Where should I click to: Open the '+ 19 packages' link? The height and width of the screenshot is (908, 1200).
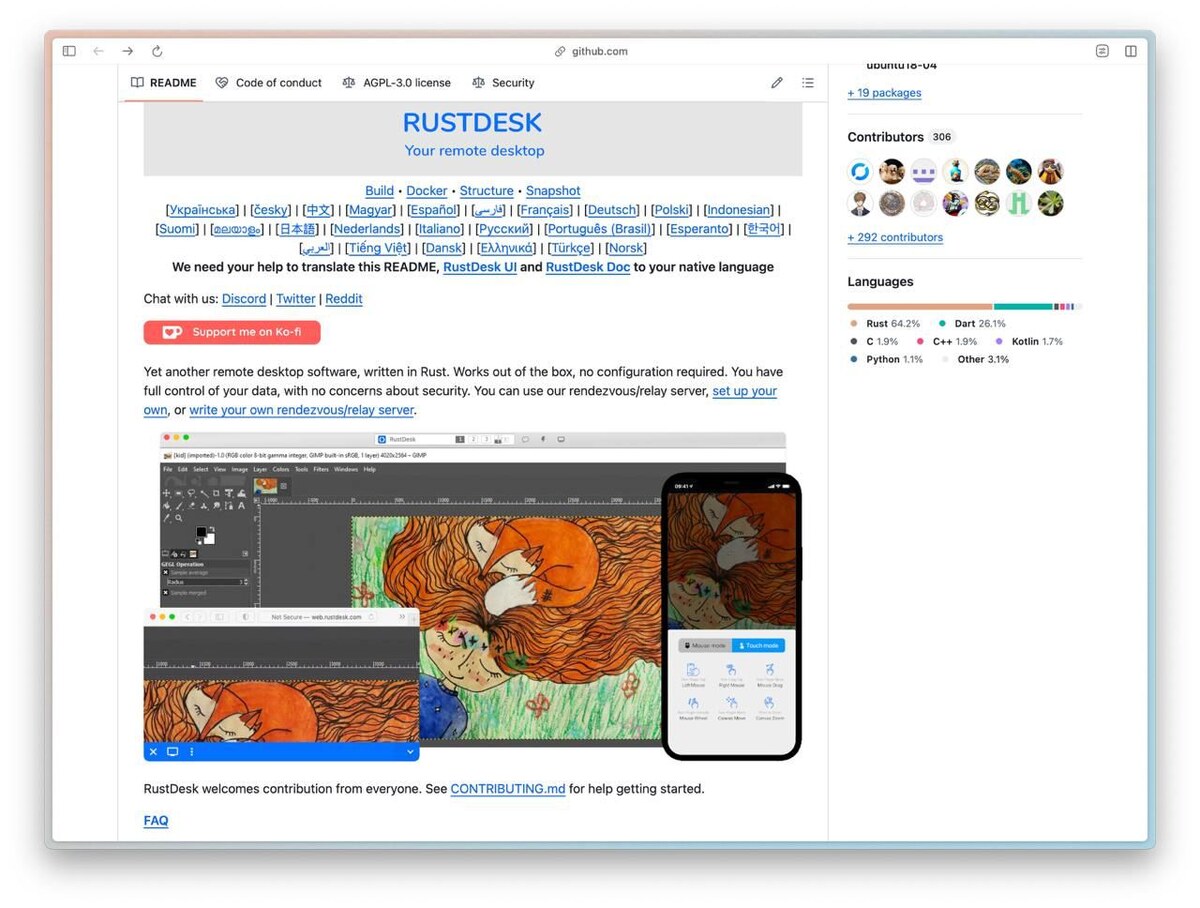(x=884, y=93)
